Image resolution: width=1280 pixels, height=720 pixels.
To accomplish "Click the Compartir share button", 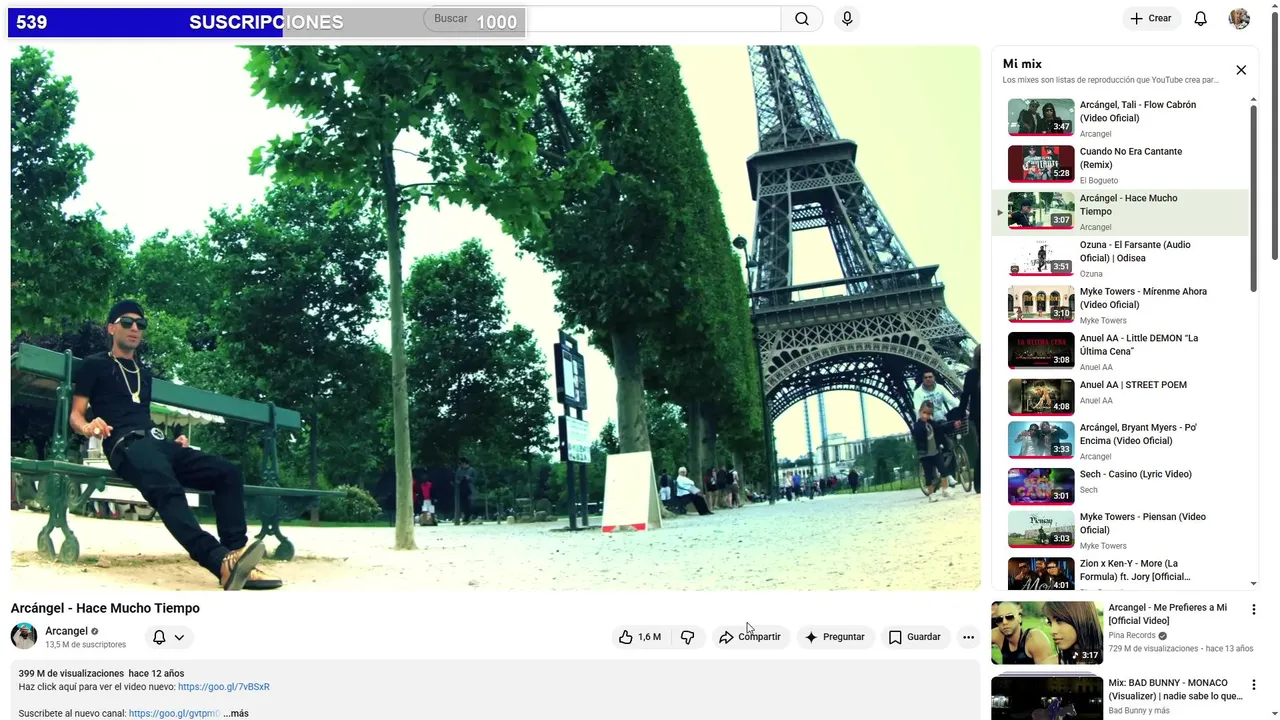I will [x=750, y=637].
